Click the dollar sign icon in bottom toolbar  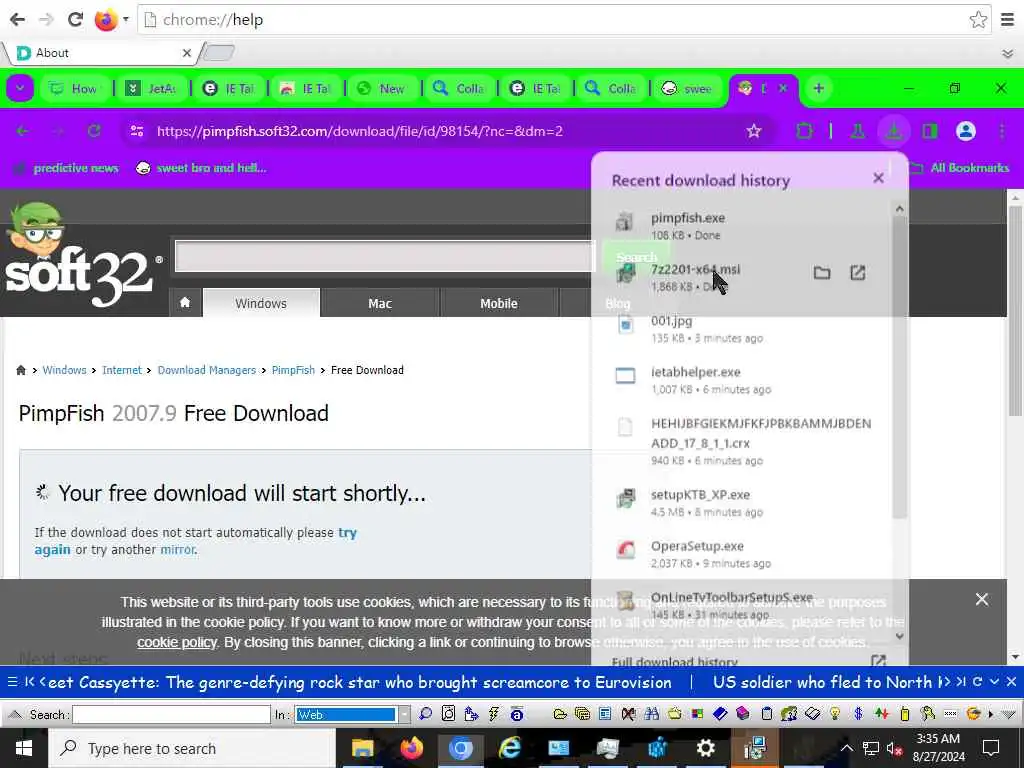click(858, 714)
